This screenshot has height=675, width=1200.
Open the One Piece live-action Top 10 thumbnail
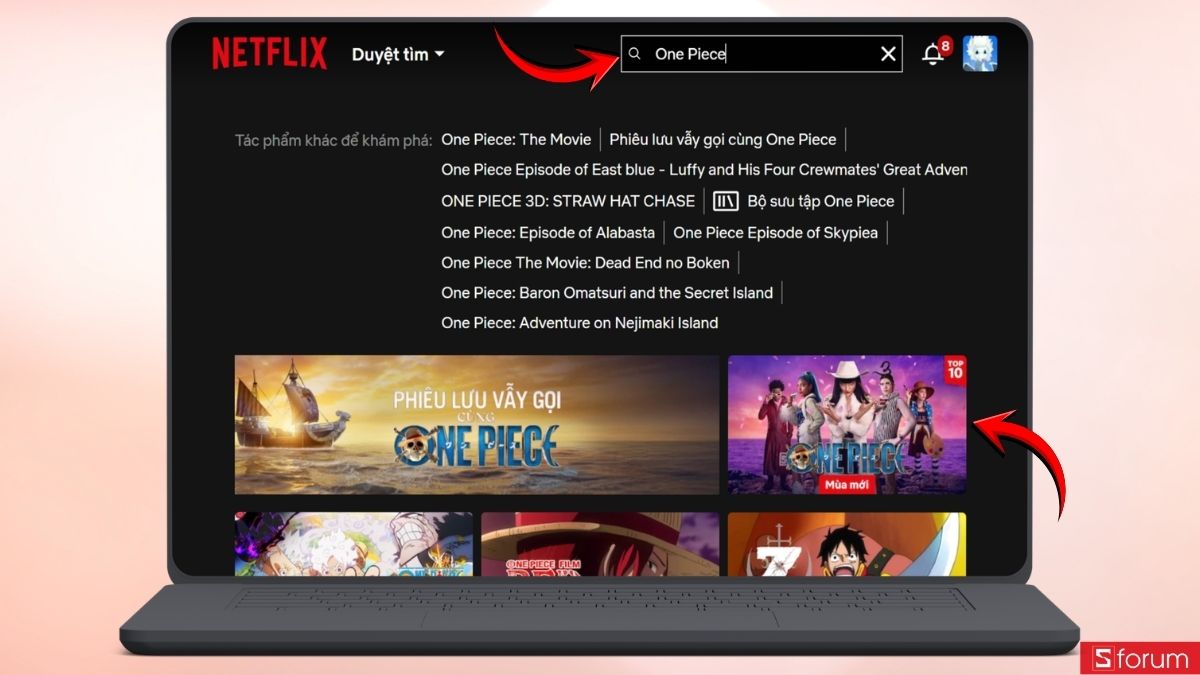847,425
